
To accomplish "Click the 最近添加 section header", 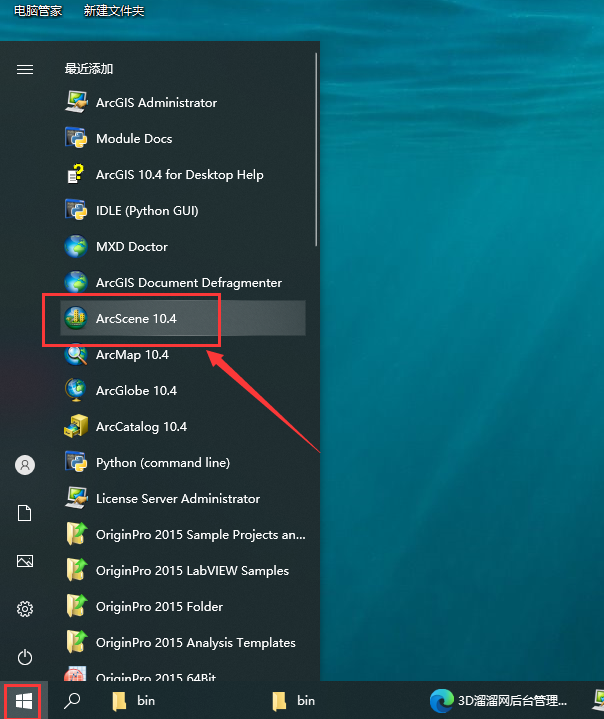I will click(x=89, y=69).
